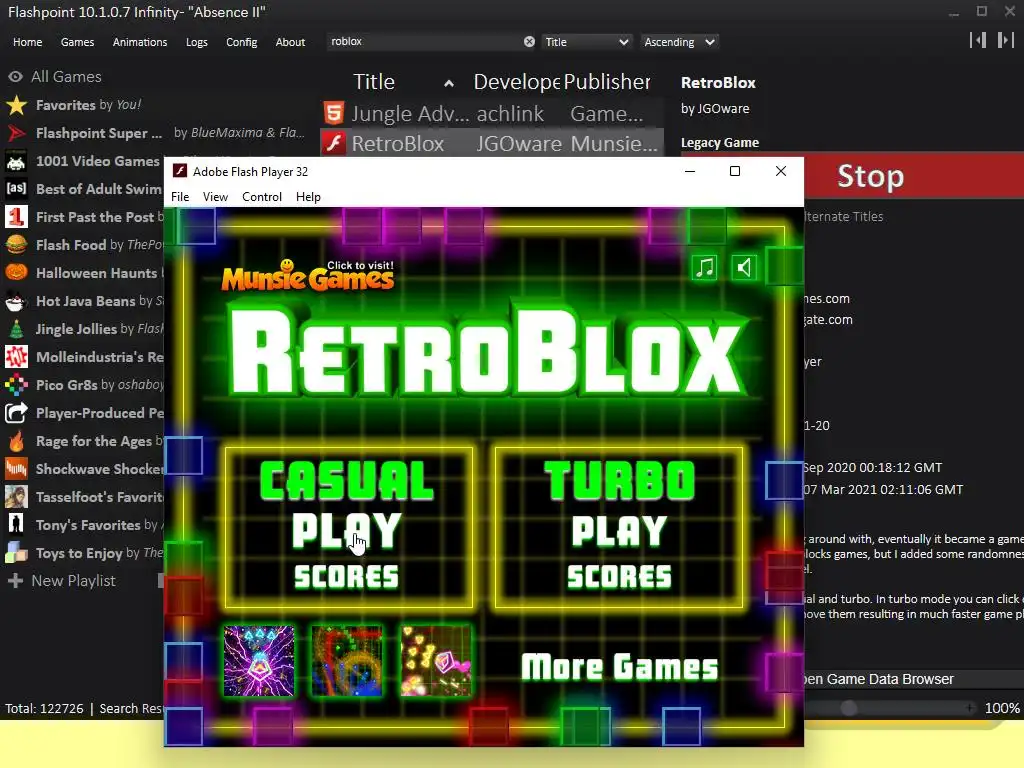Click the Flash Food burger icon

16,245
